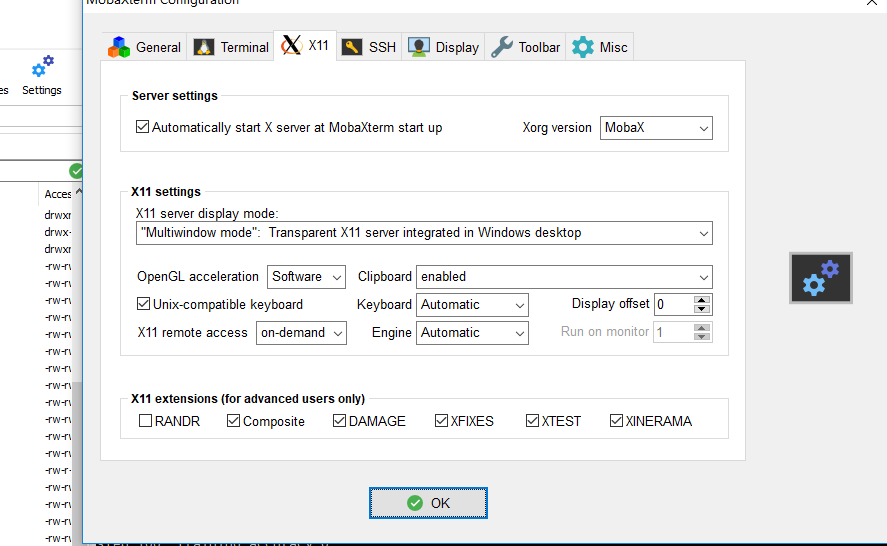The image size is (887, 546).
Task: Click the teal gear Misc icon
Action: point(583,47)
